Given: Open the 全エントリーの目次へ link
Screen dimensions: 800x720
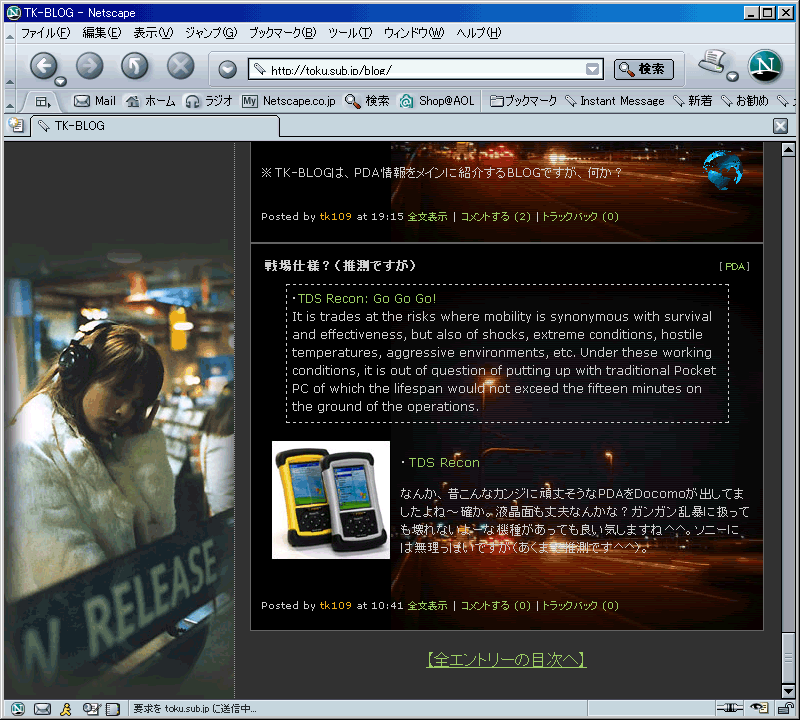Looking at the screenshot, I should (506, 660).
